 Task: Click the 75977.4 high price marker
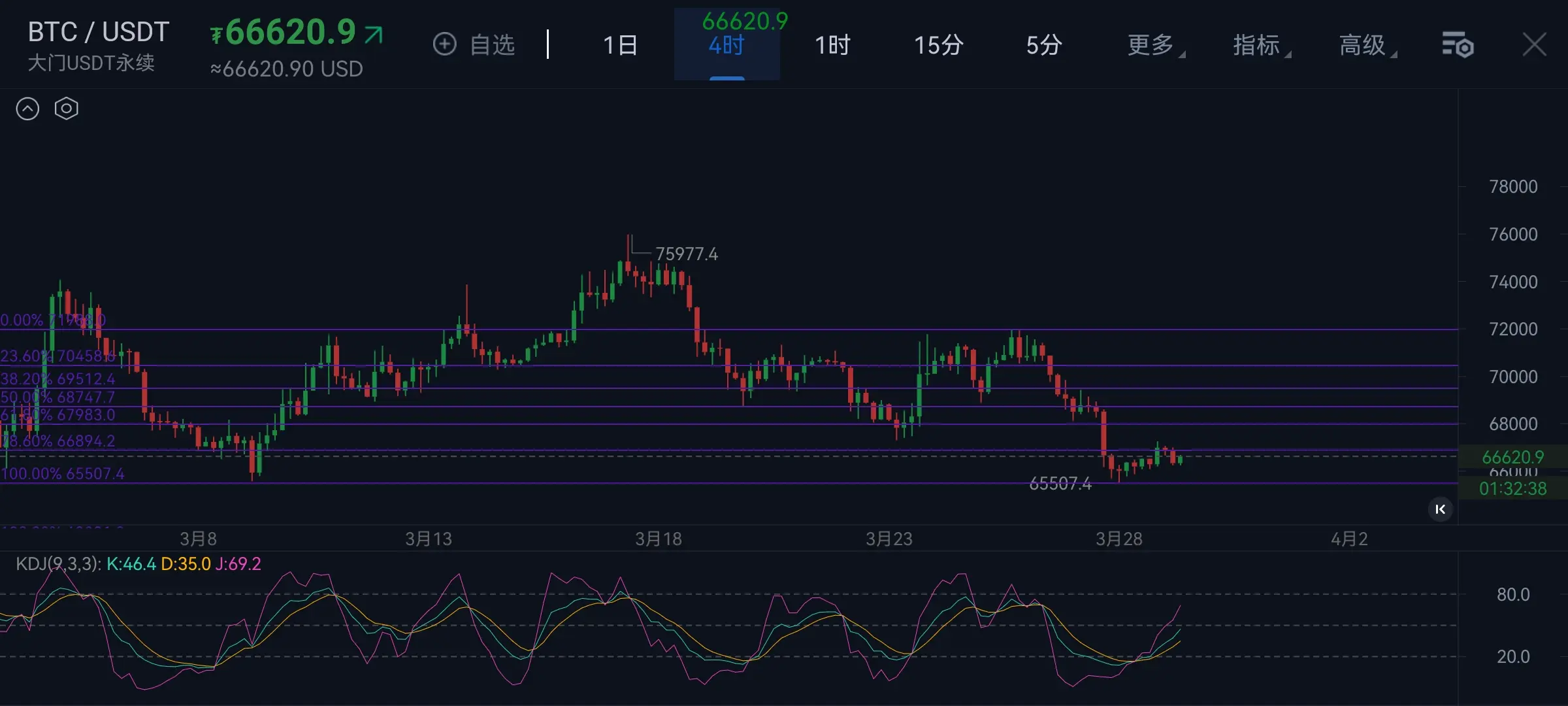686,254
